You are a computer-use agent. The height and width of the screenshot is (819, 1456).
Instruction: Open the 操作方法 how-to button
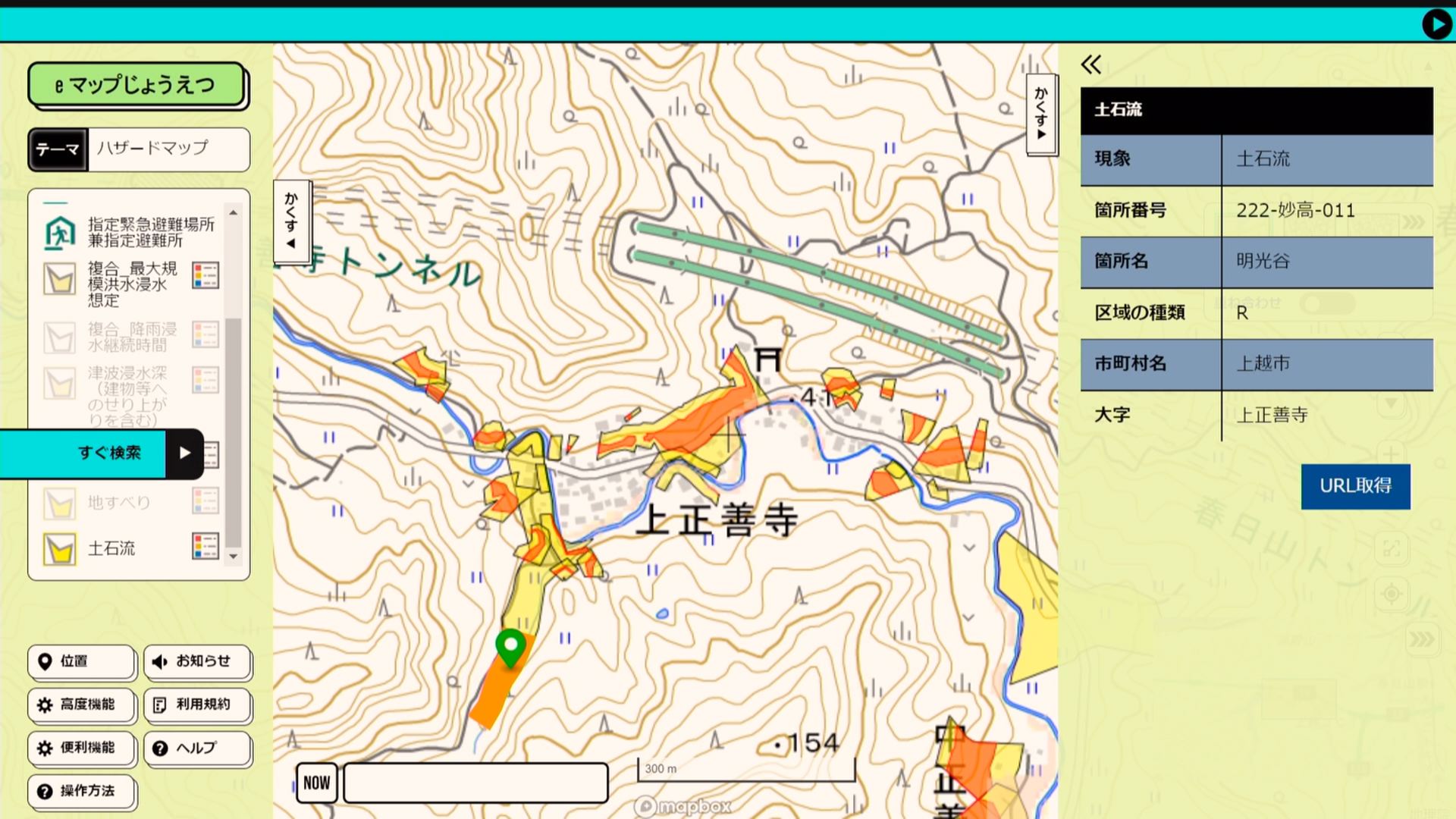82,791
